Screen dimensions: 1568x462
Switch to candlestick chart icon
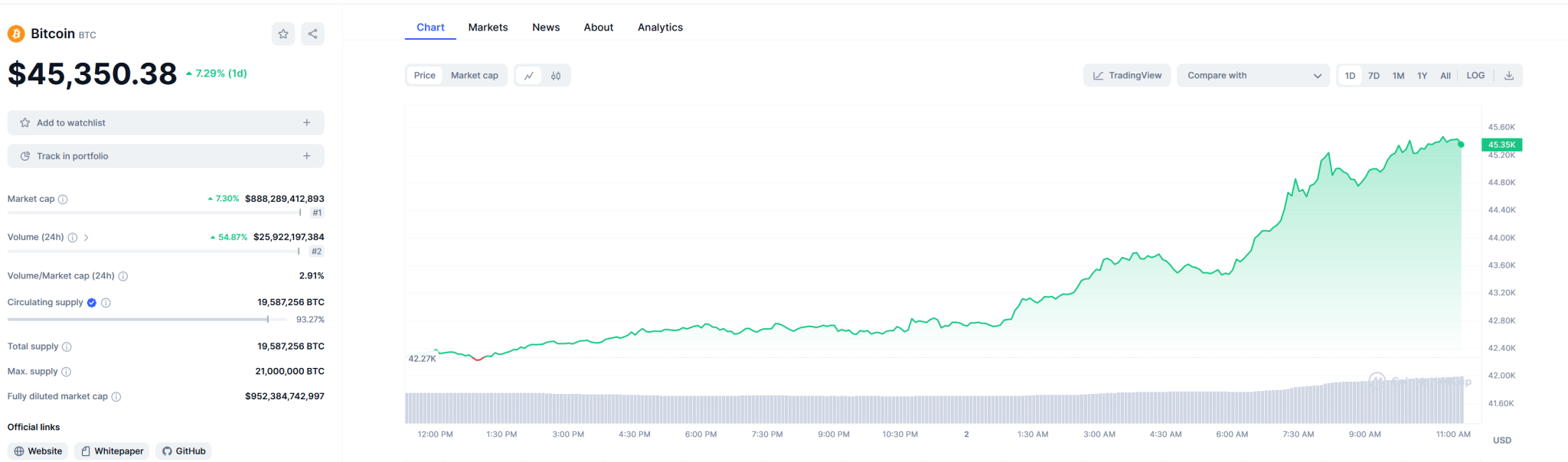click(x=556, y=76)
